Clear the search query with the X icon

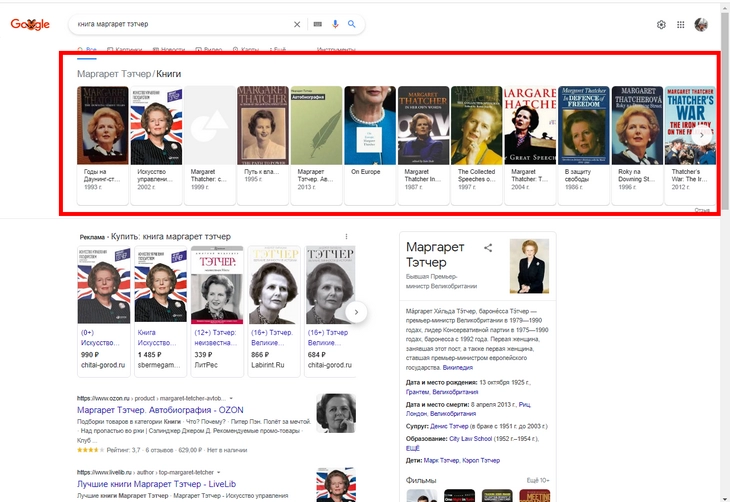pyautogui.click(x=297, y=24)
